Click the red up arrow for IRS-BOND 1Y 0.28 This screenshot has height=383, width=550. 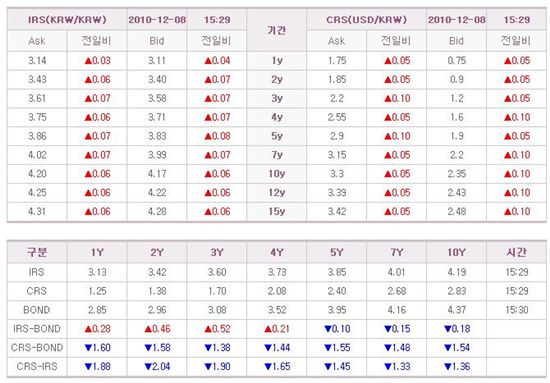point(88,329)
